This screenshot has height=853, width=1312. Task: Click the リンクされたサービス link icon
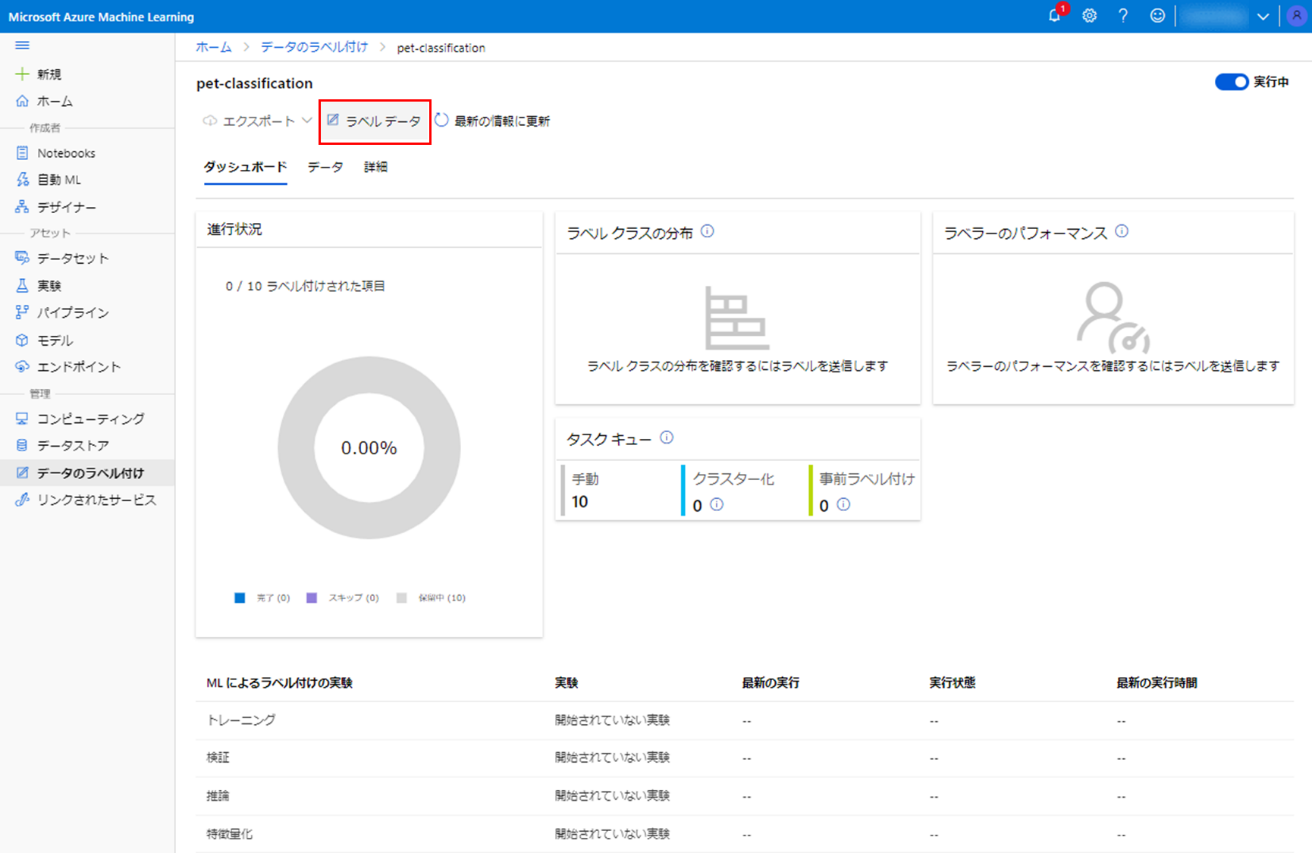click(22, 500)
